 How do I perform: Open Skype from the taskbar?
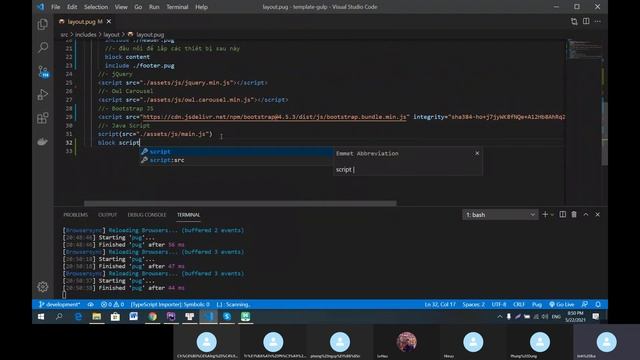(227, 317)
